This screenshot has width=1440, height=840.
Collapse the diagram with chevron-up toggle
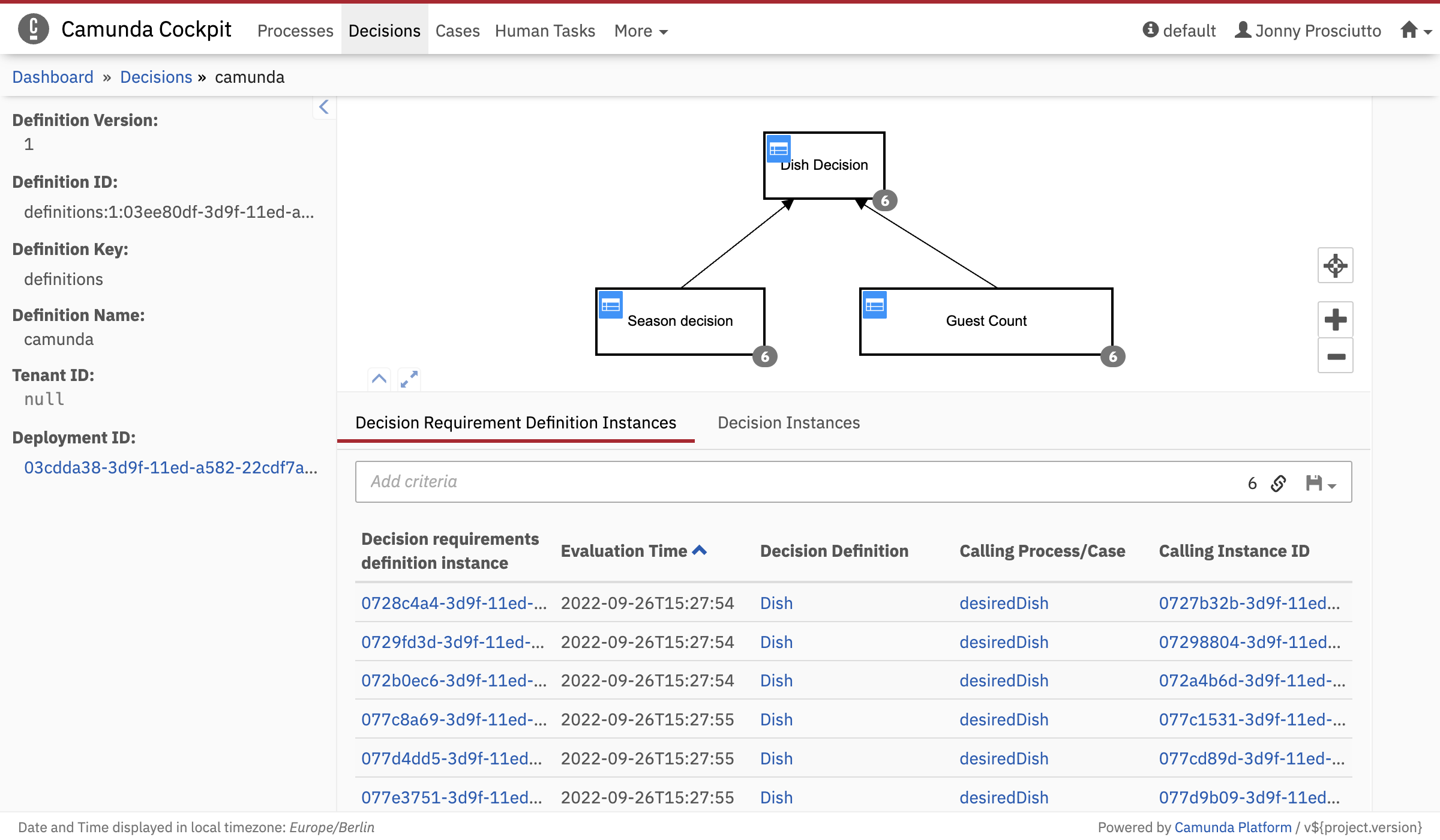pyautogui.click(x=379, y=379)
